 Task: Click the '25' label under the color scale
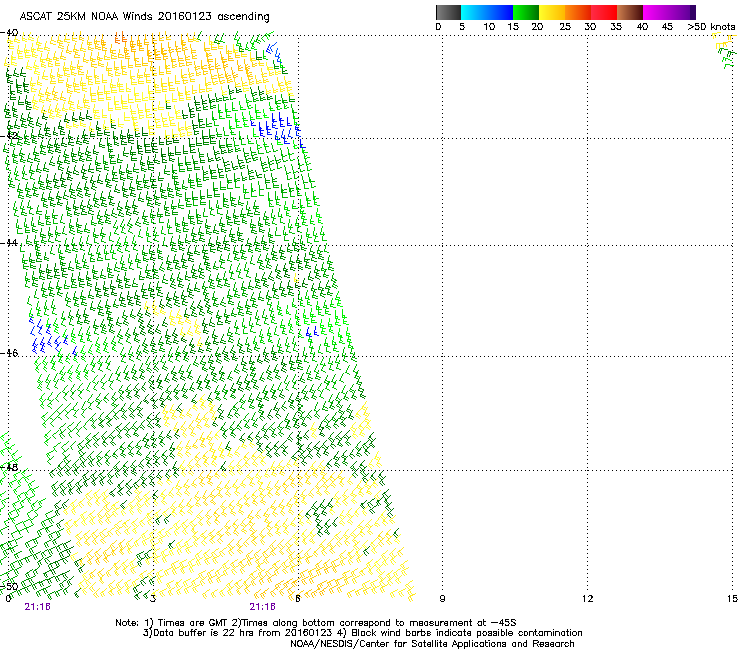click(565, 27)
